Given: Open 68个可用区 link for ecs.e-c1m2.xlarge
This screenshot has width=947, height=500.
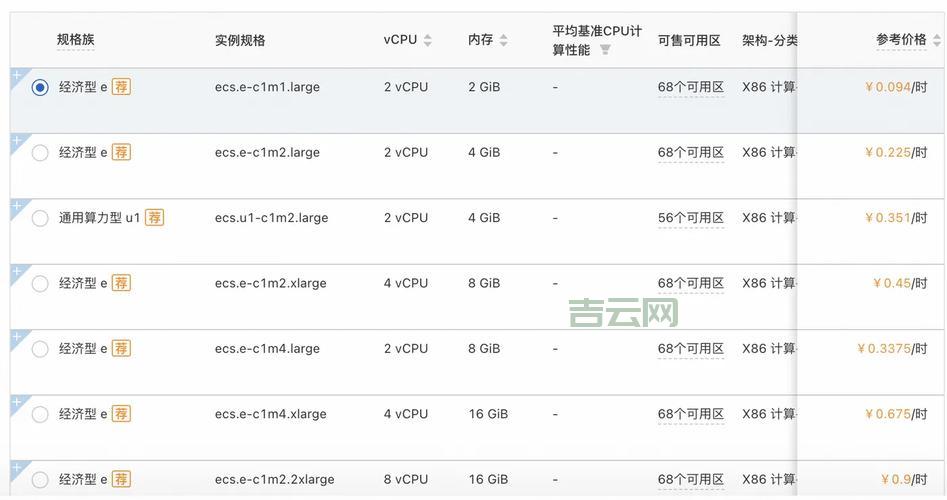Looking at the screenshot, I should pos(690,283).
